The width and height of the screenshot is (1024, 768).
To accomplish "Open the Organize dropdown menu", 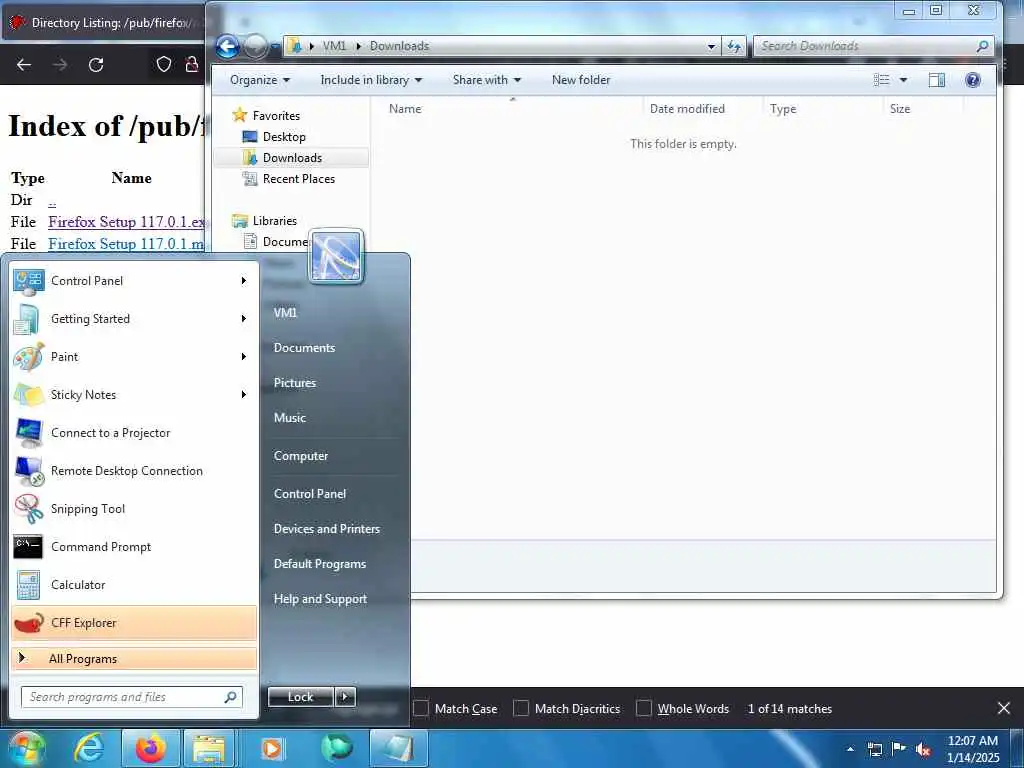I will pos(260,80).
